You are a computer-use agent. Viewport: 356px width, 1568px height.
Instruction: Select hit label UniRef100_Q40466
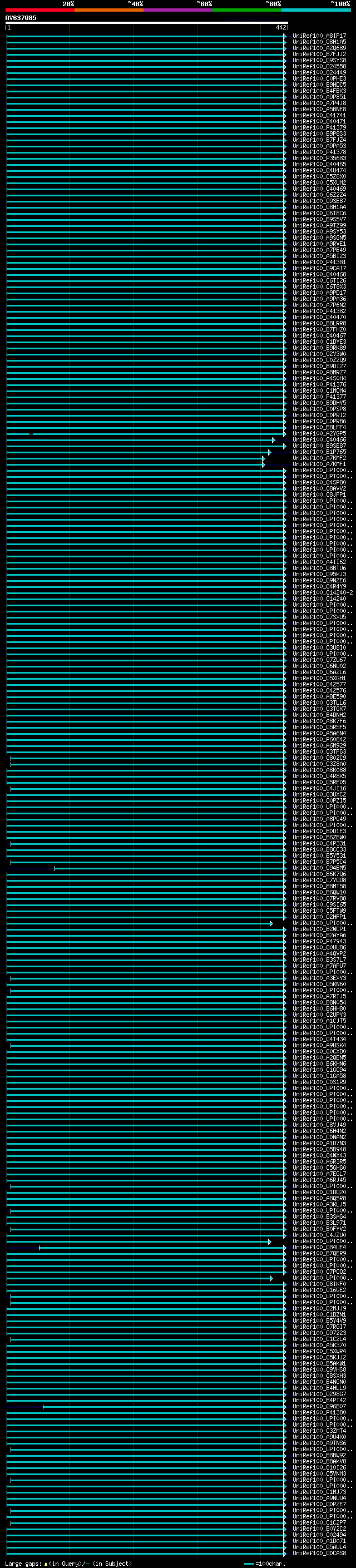click(319, 439)
